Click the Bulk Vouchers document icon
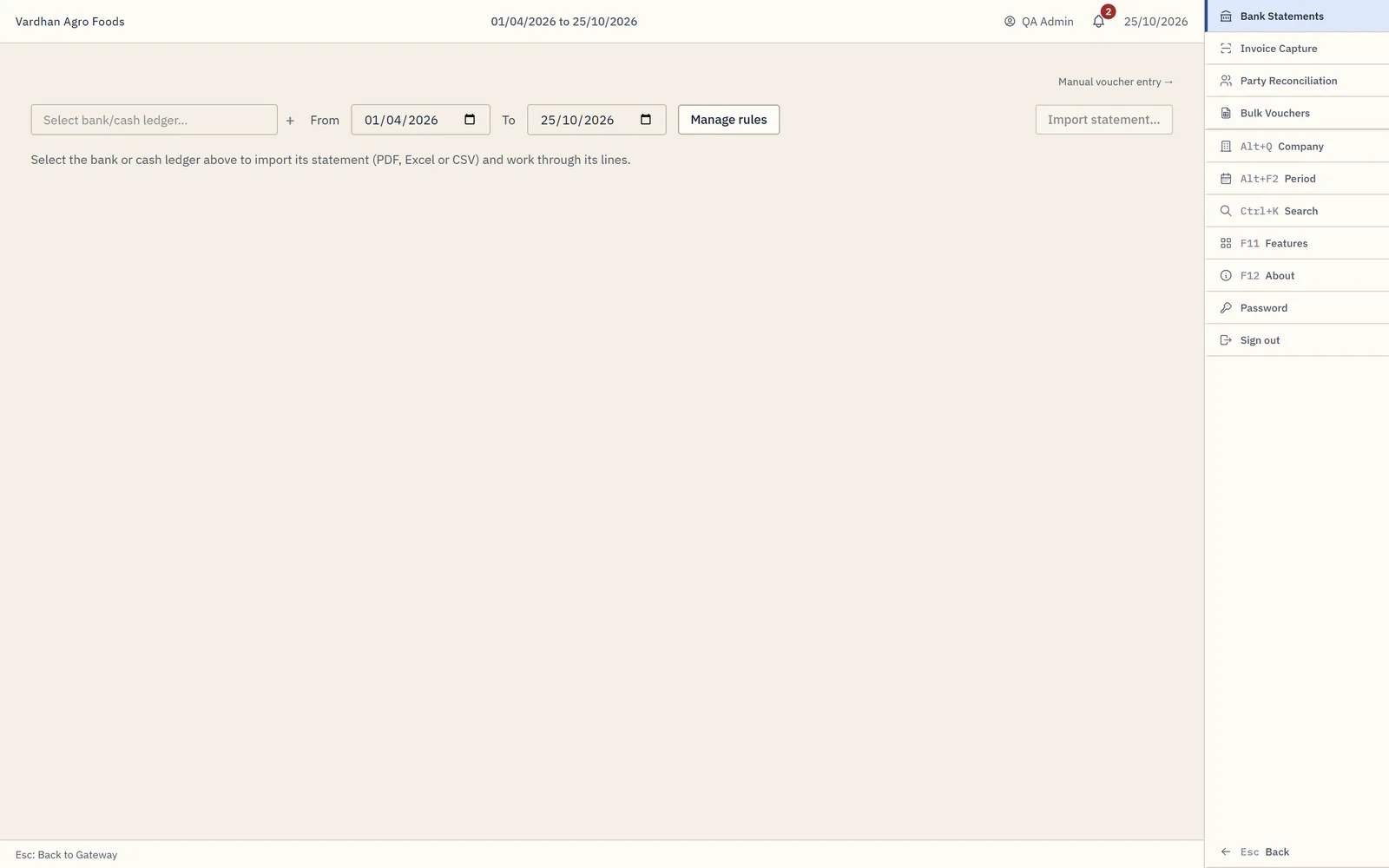The image size is (1389, 868). pyautogui.click(x=1226, y=113)
